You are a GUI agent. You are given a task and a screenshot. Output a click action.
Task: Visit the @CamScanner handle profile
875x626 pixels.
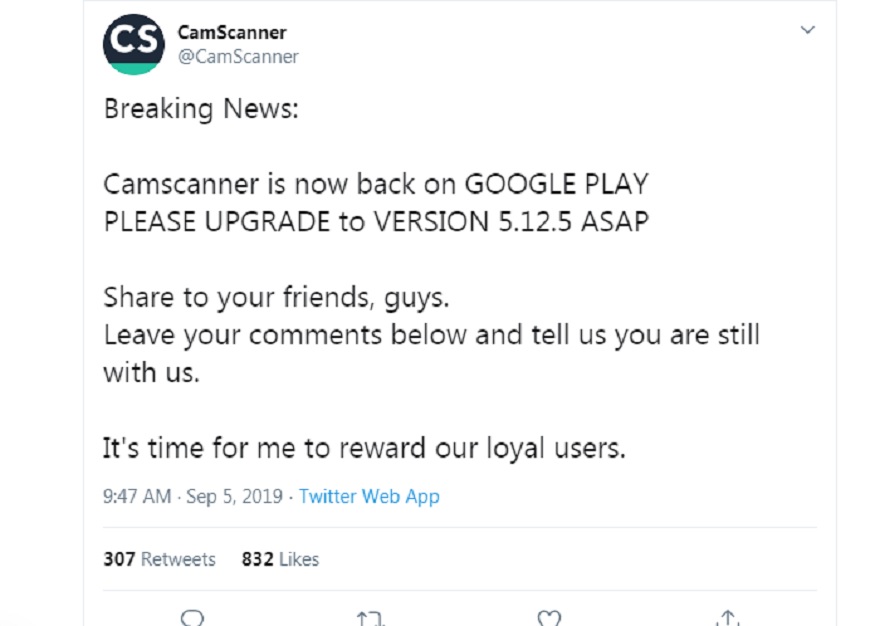tap(238, 56)
